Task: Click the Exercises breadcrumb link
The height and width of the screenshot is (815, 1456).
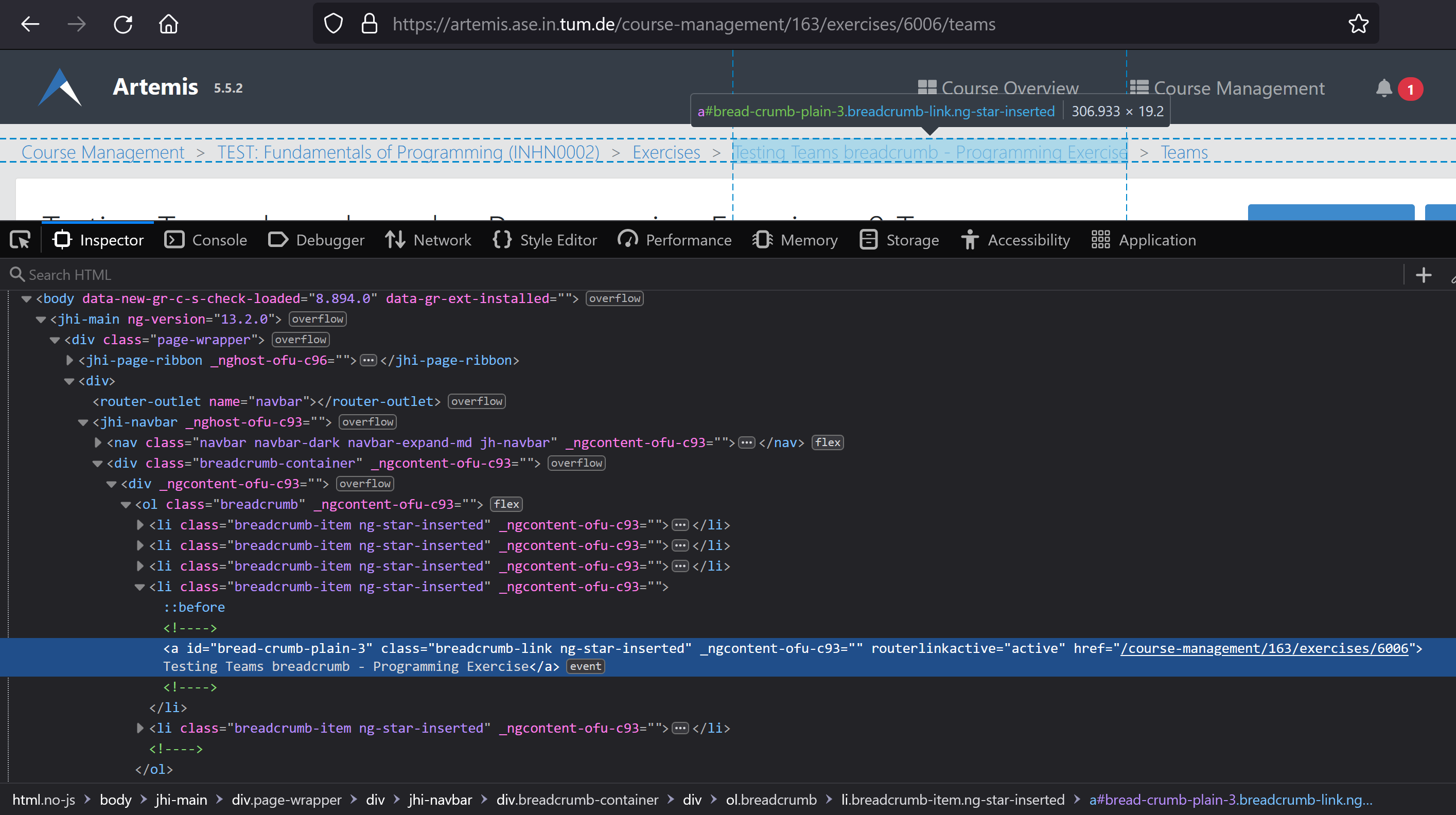Action: tap(665, 152)
